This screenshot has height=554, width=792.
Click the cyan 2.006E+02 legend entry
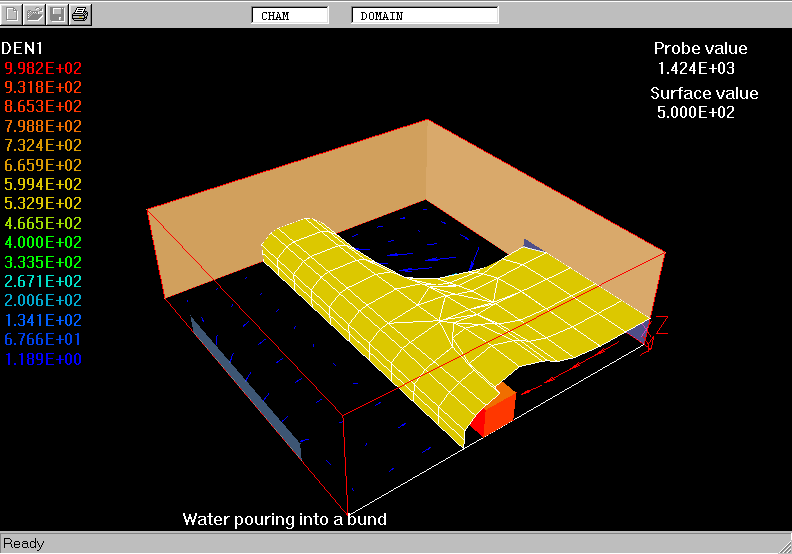[x=43, y=301]
